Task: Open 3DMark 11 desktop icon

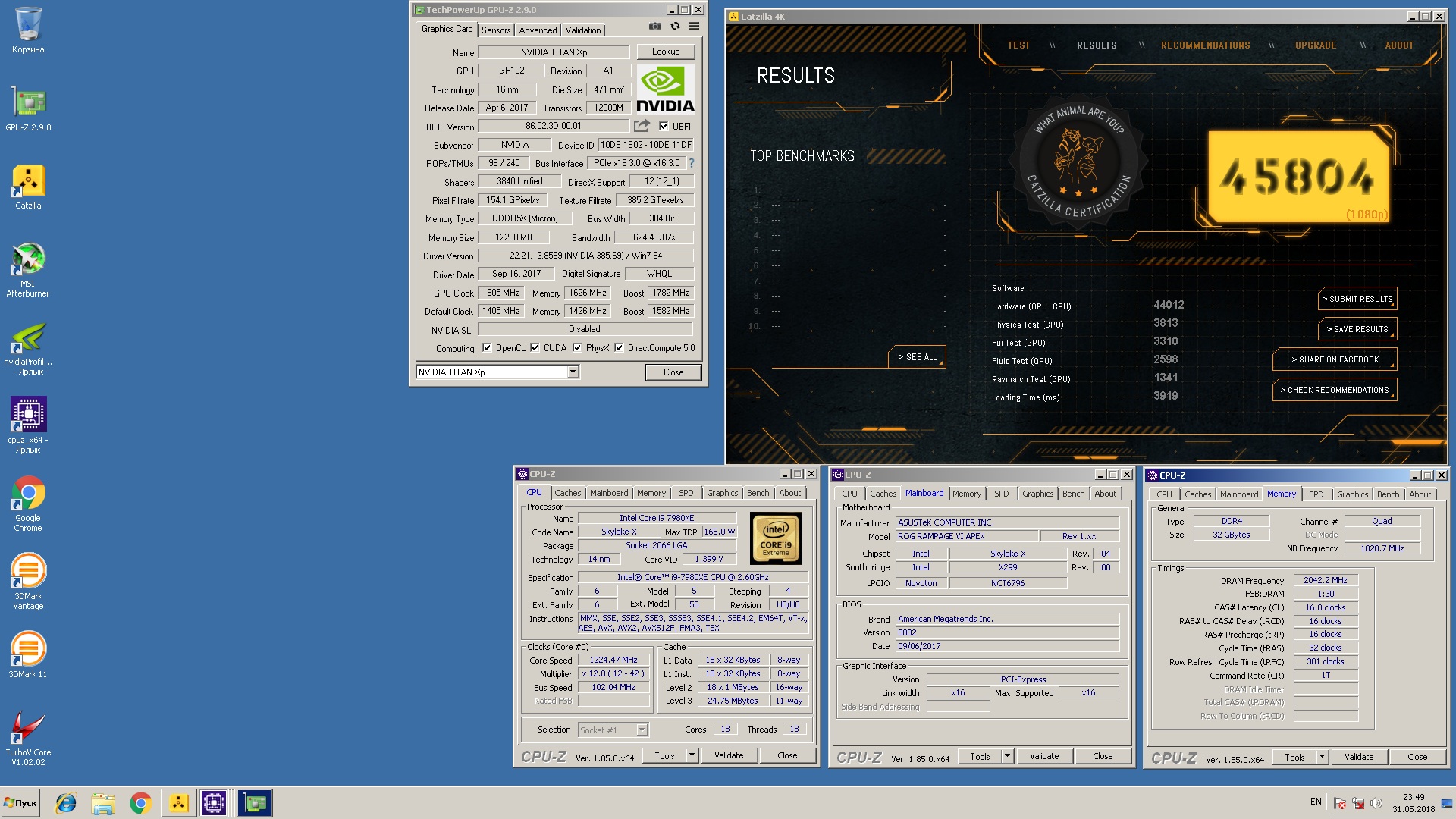Action: tap(28, 655)
